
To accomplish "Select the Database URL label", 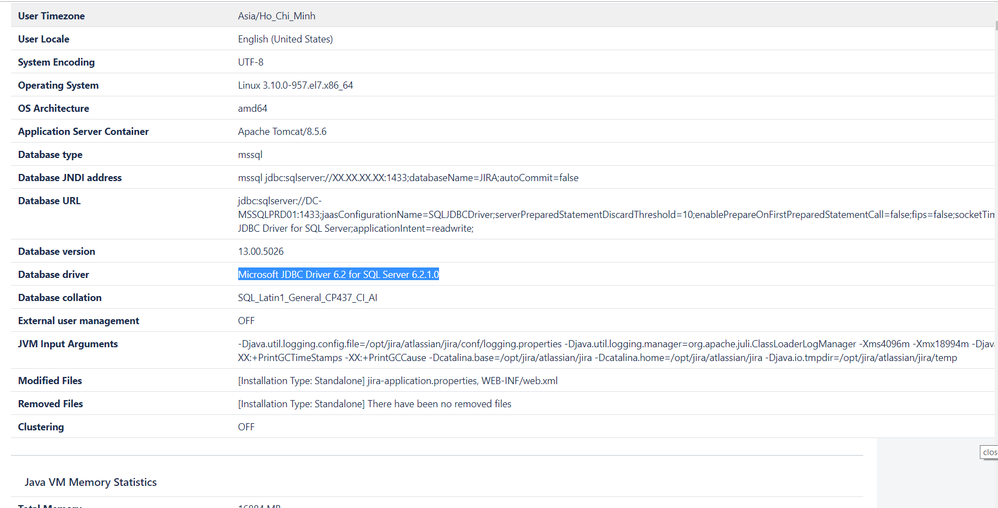I will [49, 201].
